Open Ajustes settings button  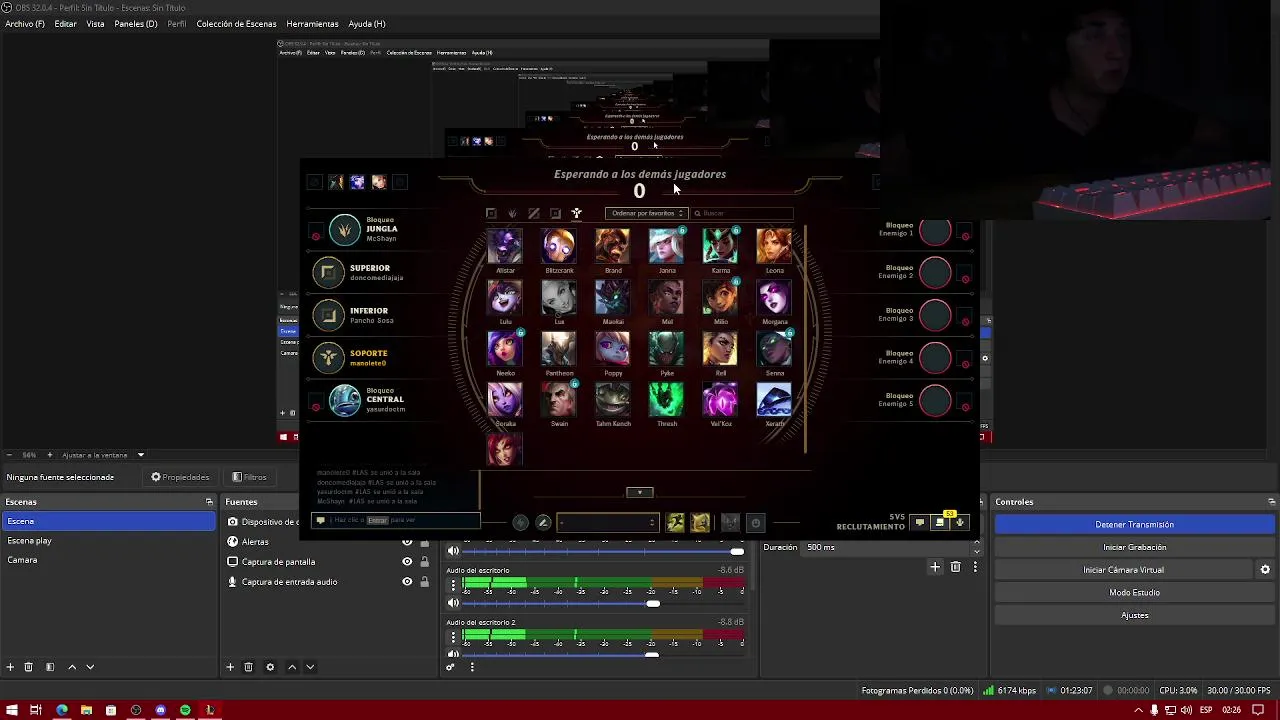1134,615
